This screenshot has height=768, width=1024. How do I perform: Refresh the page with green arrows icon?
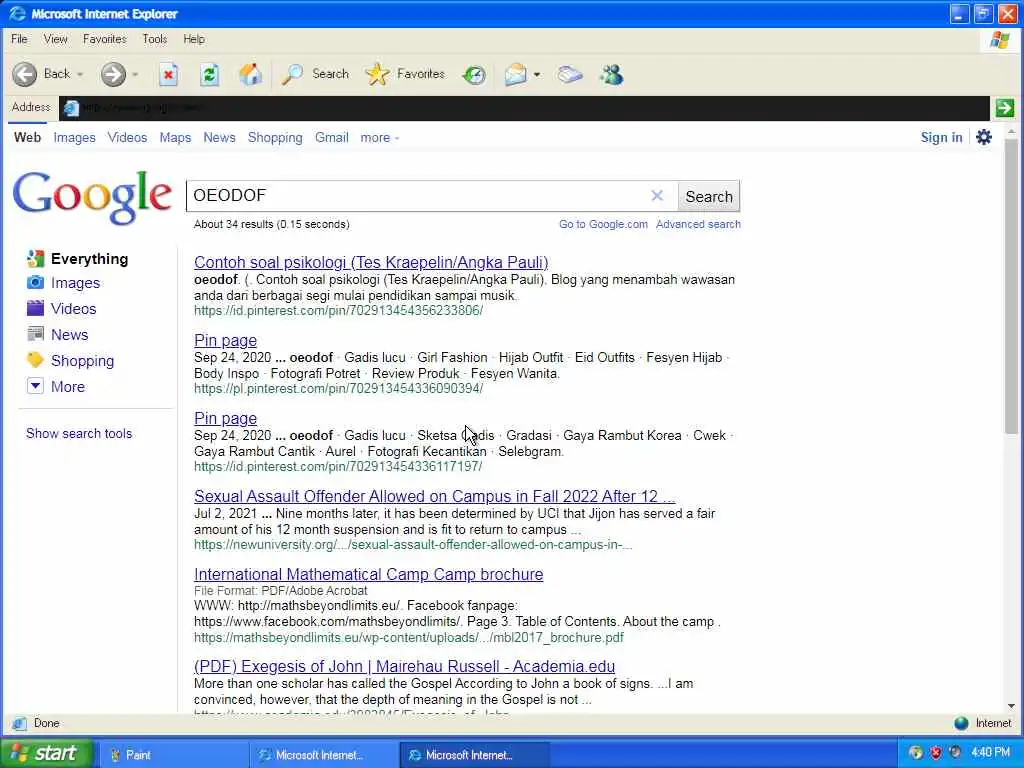(209, 74)
